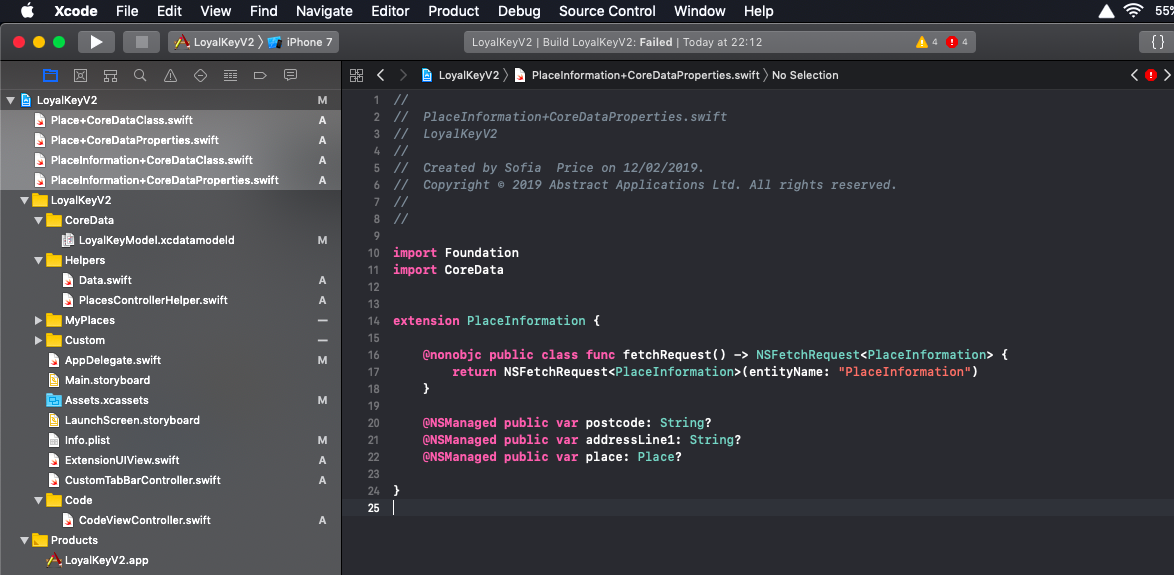Open the Find navigator magnifier icon
The width and height of the screenshot is (1174, 575).
point(140,75)
